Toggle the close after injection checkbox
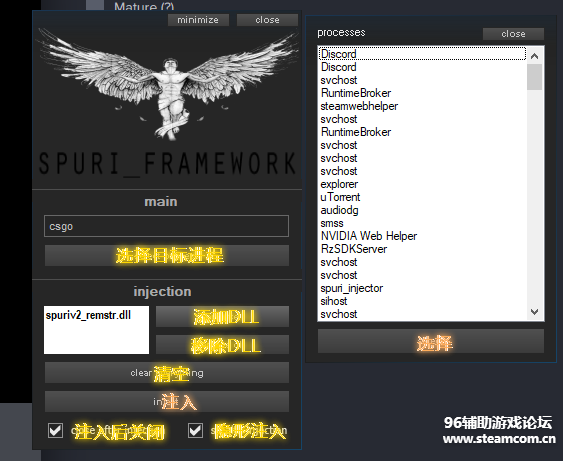The image size is (563, 461). pyautogui.click(x=55, y=430)
